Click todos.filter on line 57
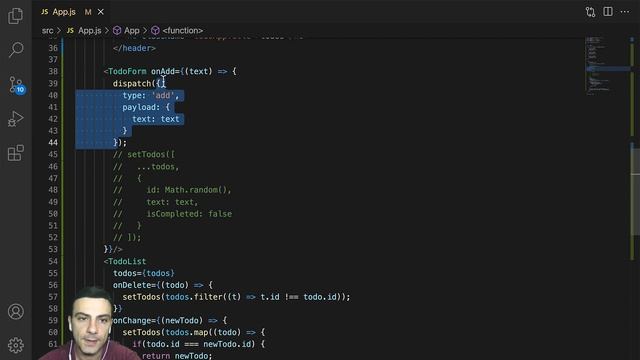Viewport: 640px width, 360px height. coord(193,297)
